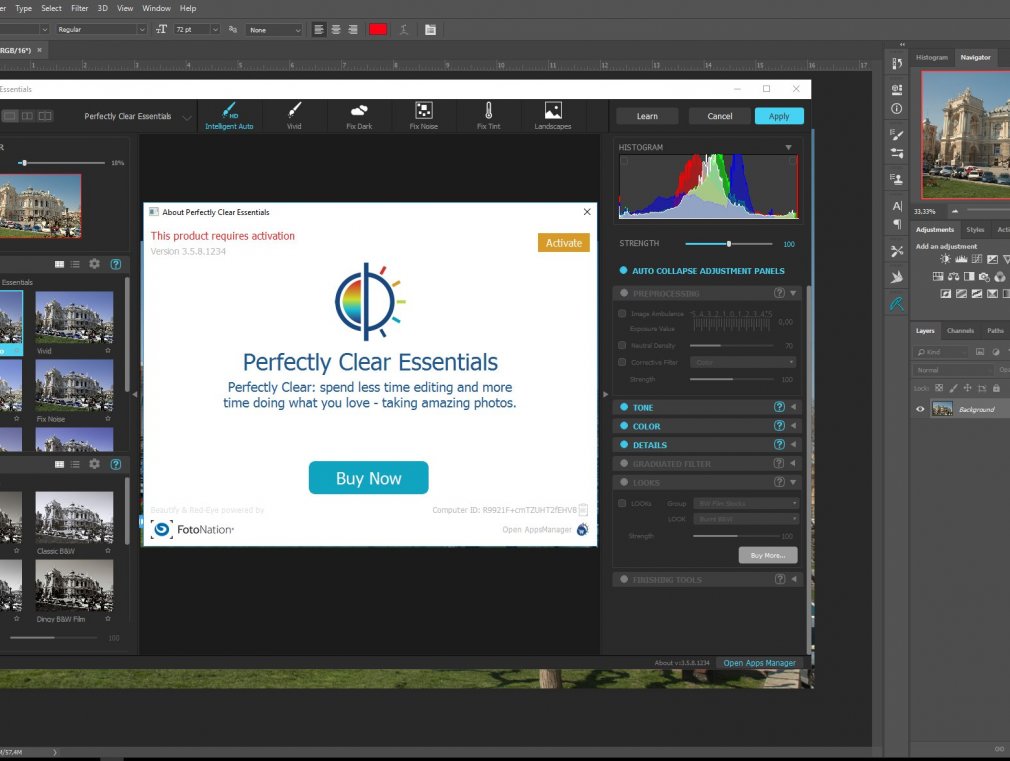
Task: Switch upper presets panel to list view
Action: [75, 264]
